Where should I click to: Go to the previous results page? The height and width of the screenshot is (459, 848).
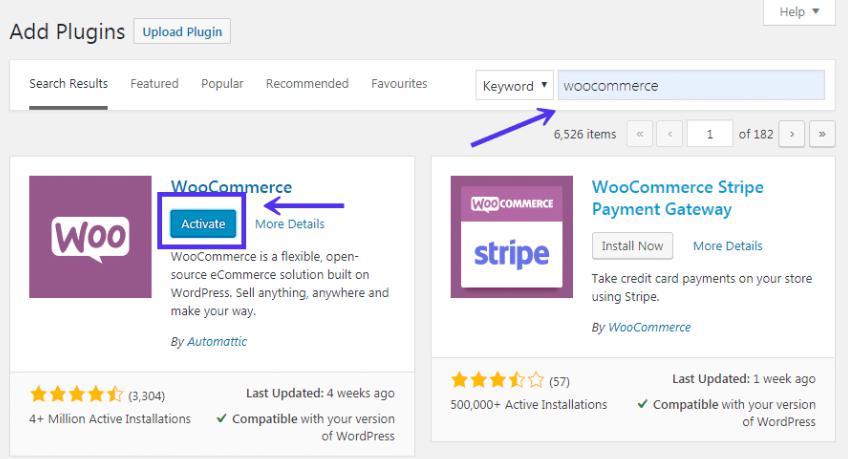click(x=670, y=134)
